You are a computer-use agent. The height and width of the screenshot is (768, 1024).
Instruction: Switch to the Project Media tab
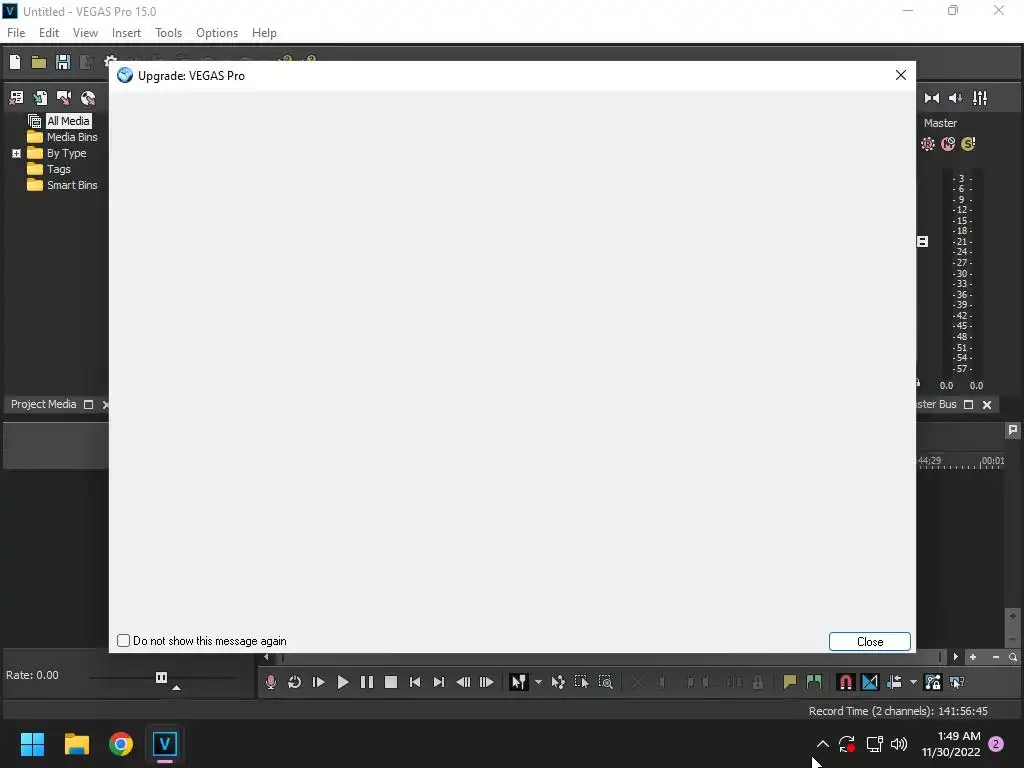(x=43, y=404)
